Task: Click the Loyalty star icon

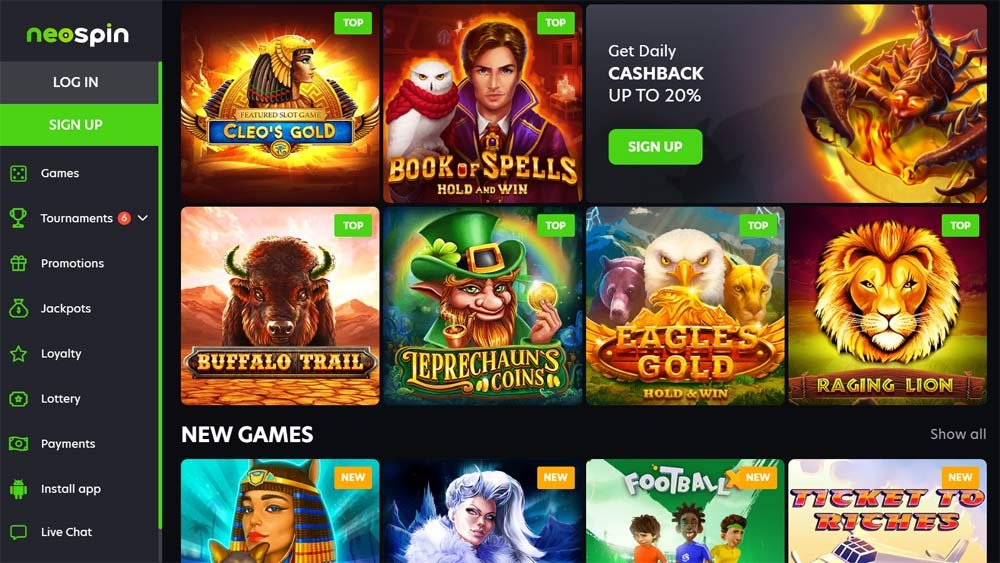Action: (x=18, y=353)
